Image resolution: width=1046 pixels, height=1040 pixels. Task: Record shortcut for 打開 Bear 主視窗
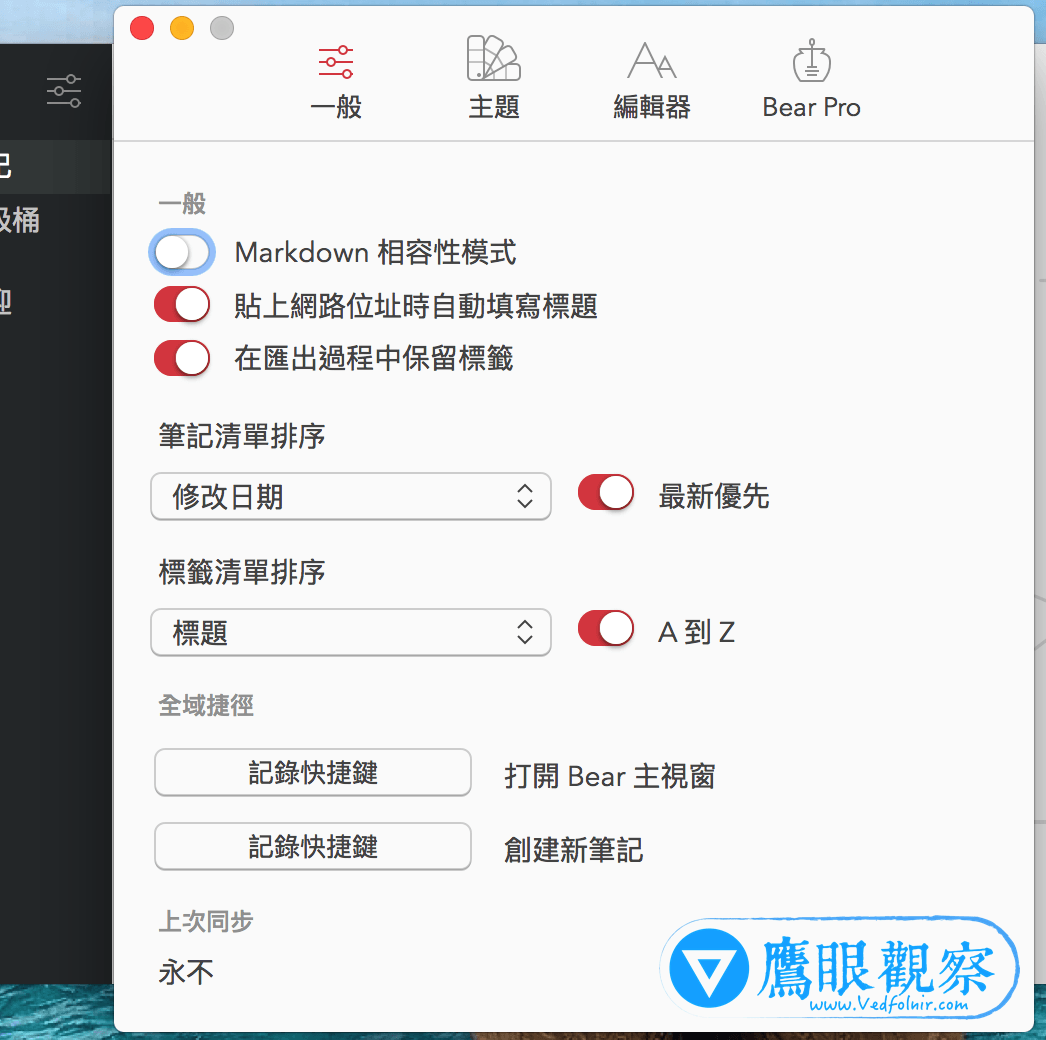click(x=313, y=772)
